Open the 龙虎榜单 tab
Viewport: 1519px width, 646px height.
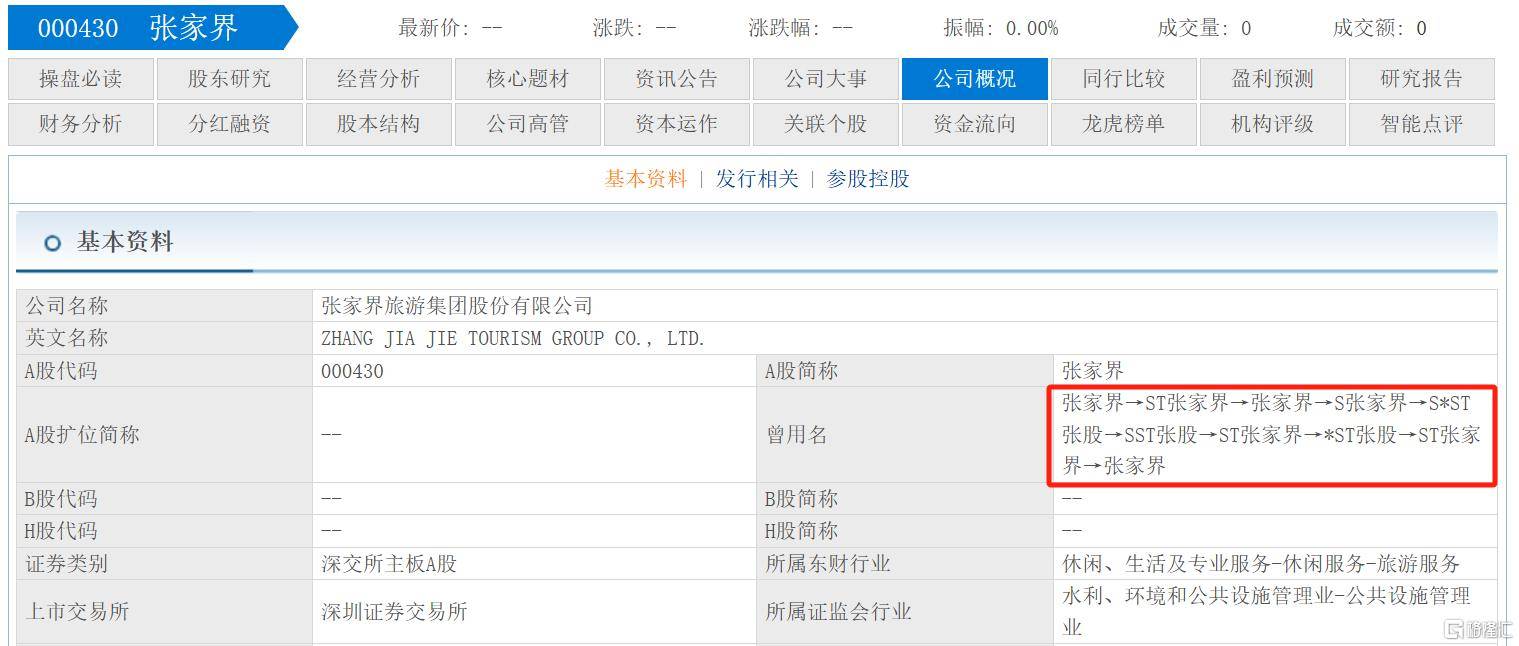click(1124, 124)
